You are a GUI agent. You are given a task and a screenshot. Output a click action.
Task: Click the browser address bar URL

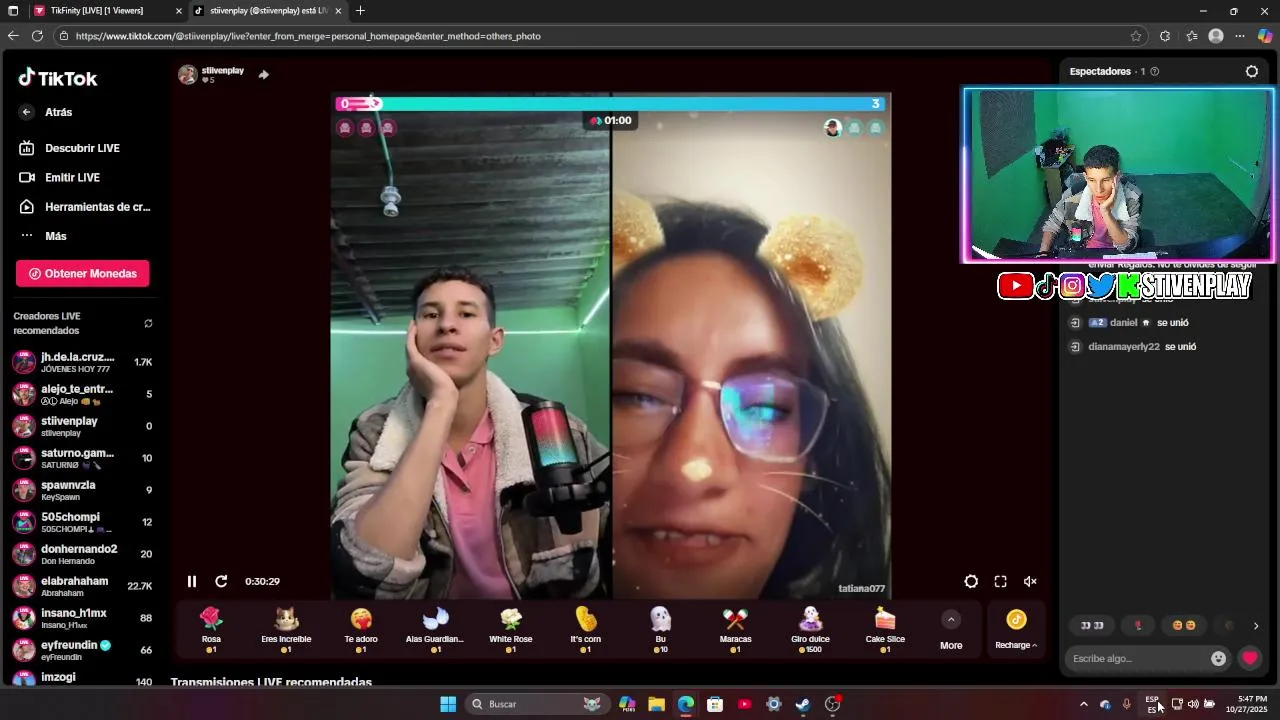[x=308, y=36]
